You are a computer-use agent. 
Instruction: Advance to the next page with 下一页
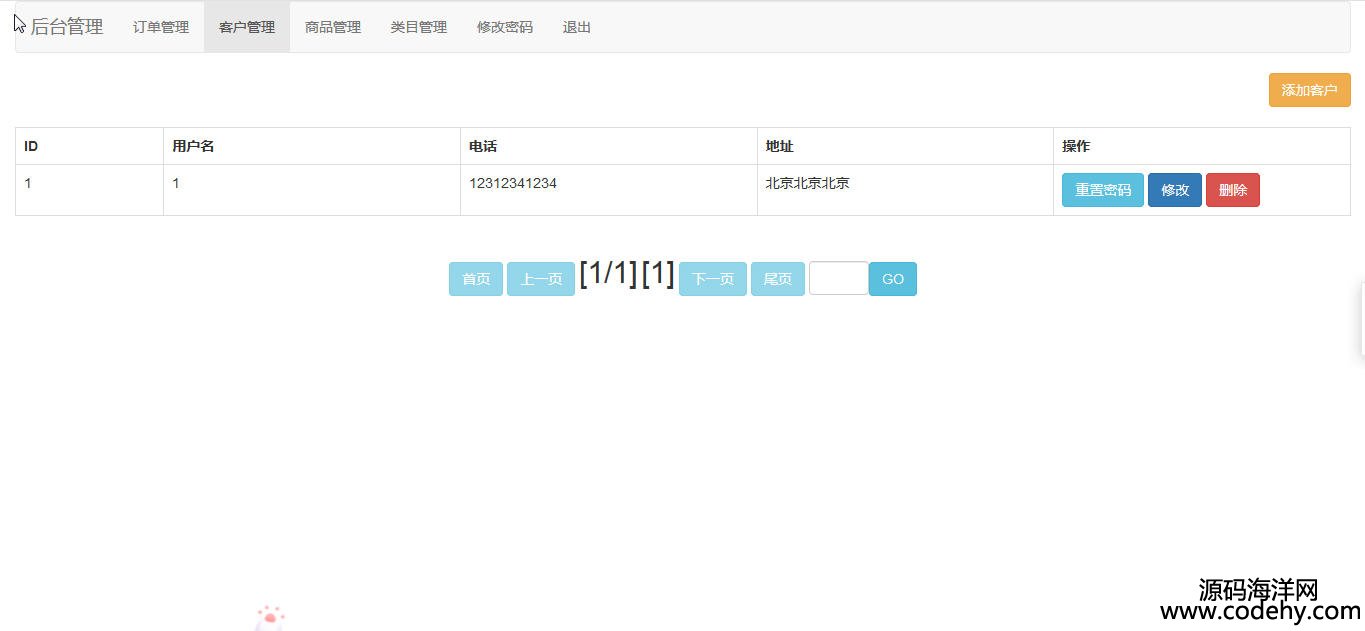tap(713, 279)
